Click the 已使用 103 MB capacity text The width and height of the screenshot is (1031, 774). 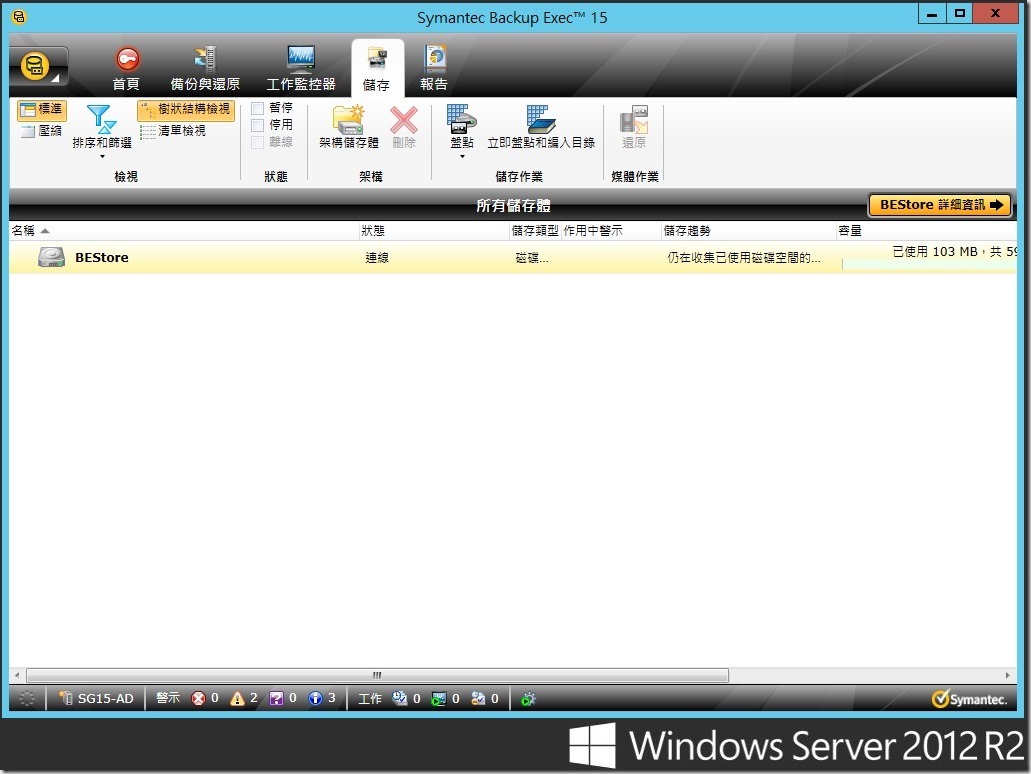click(x=954, y=251)
